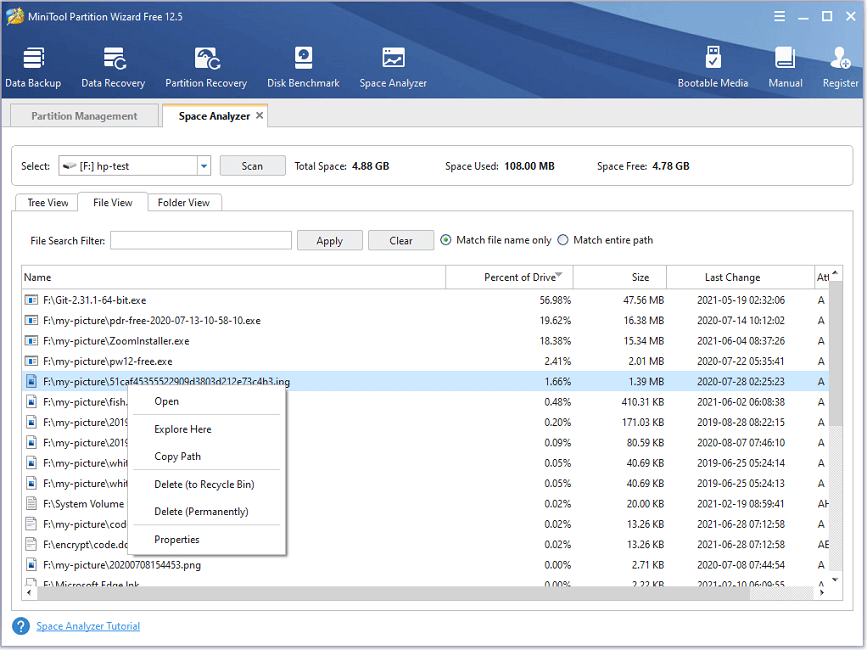This screenshot has height=650, width=867.
Task: Click scroll right arrow of file list
Action: [x=822, y=593]
